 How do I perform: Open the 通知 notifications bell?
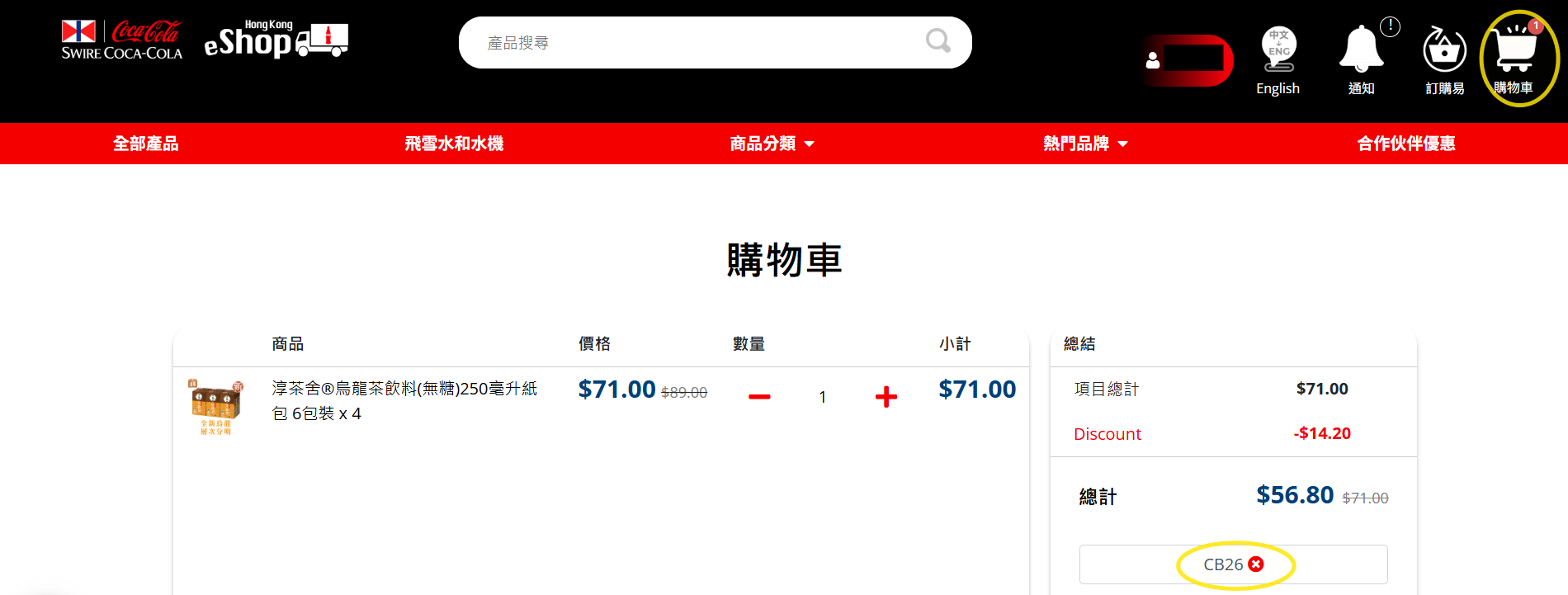coord(1360,50)
